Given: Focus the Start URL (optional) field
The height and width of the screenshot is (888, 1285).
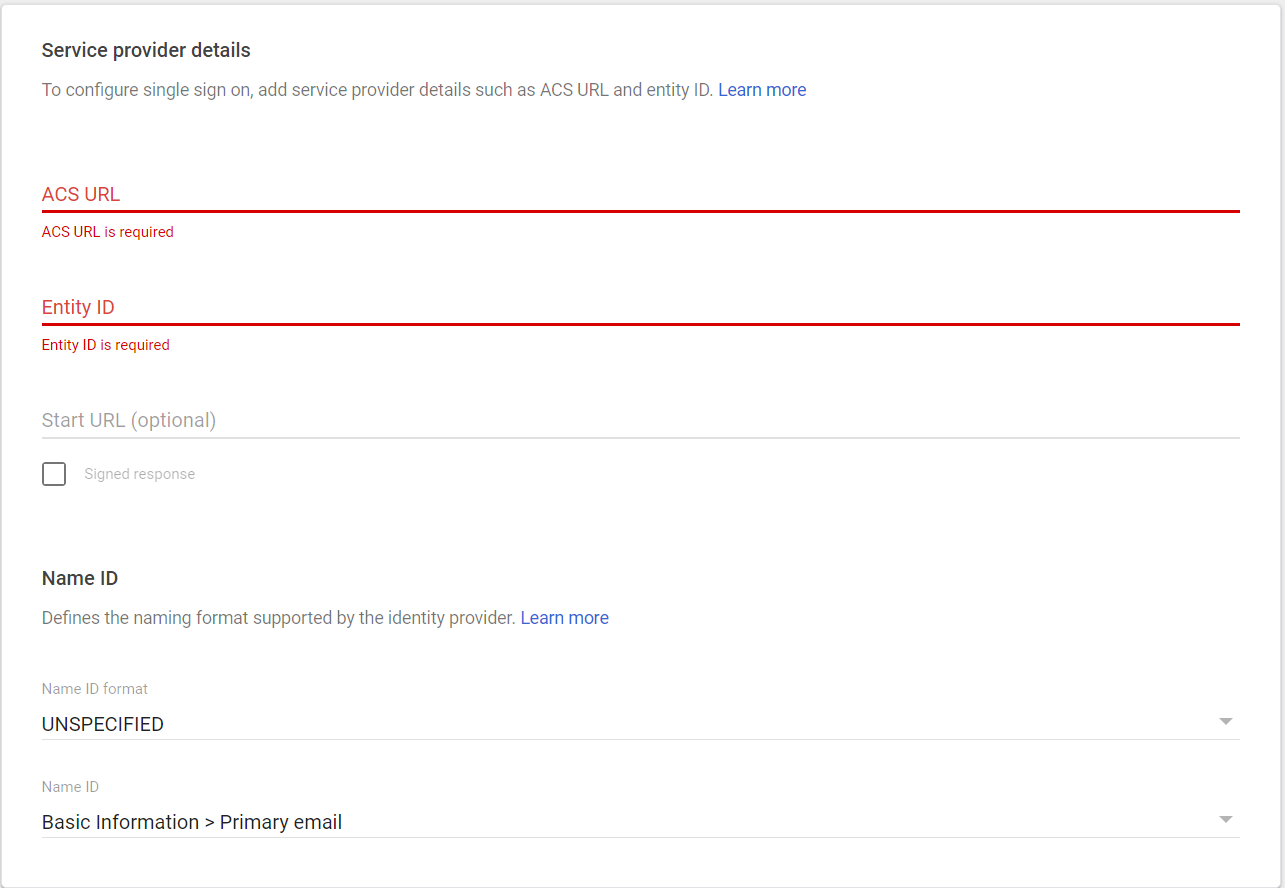Looking at the screenshot, I should click(x=640, y=420).
